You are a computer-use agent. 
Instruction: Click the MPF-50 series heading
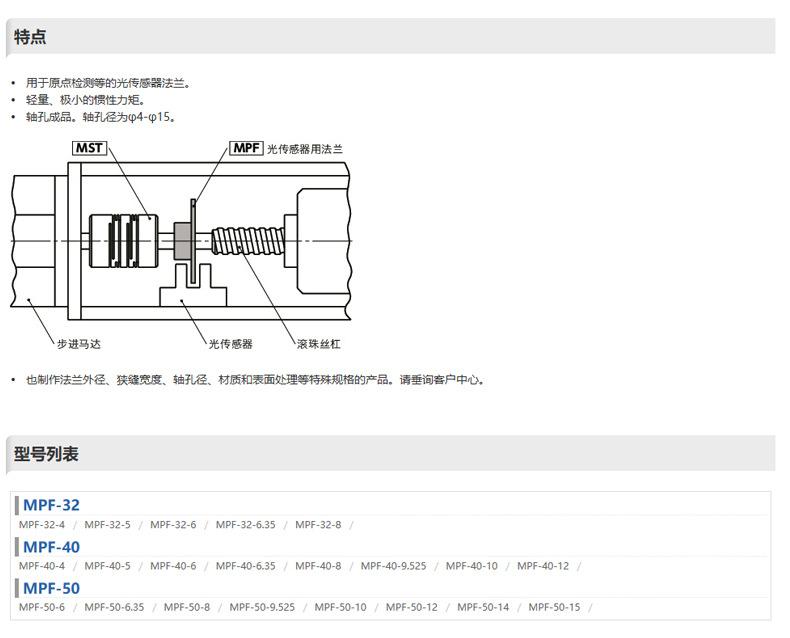[51, 588]
